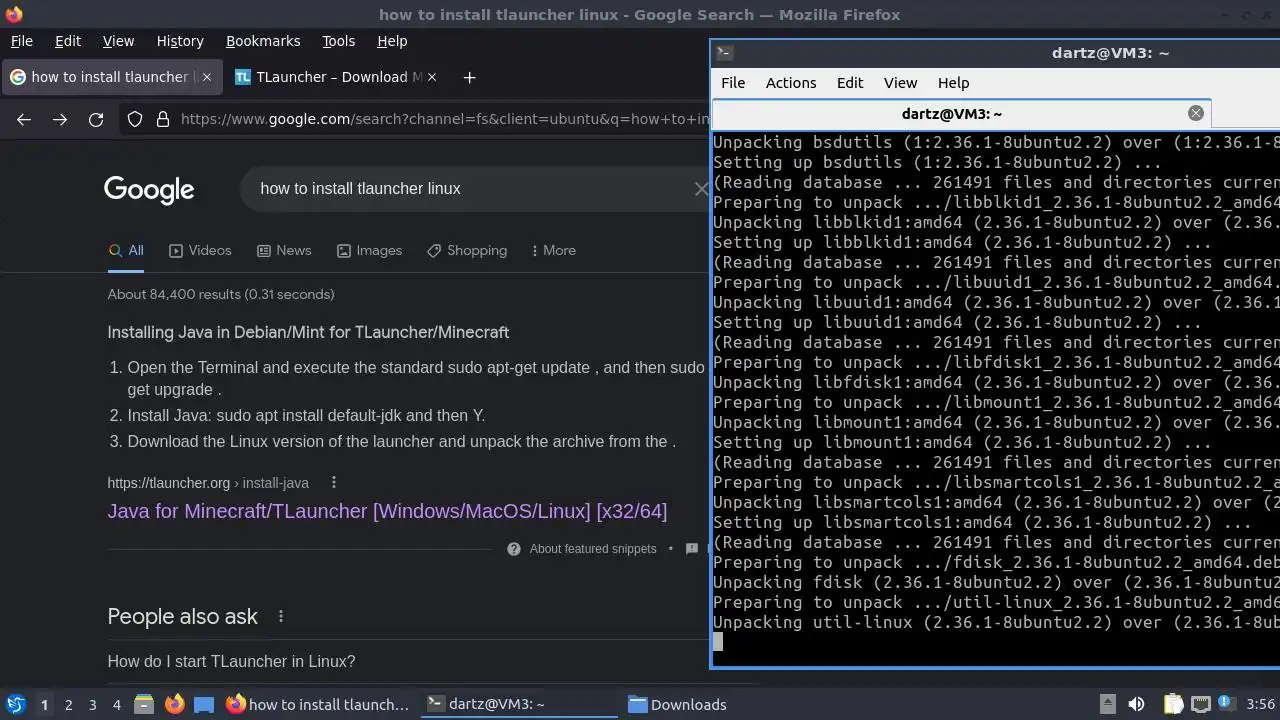Open Firefox Bookmarks menu
Image resolution: width=1280 pixels, height=720 pixels.
(x=263, y=41)
